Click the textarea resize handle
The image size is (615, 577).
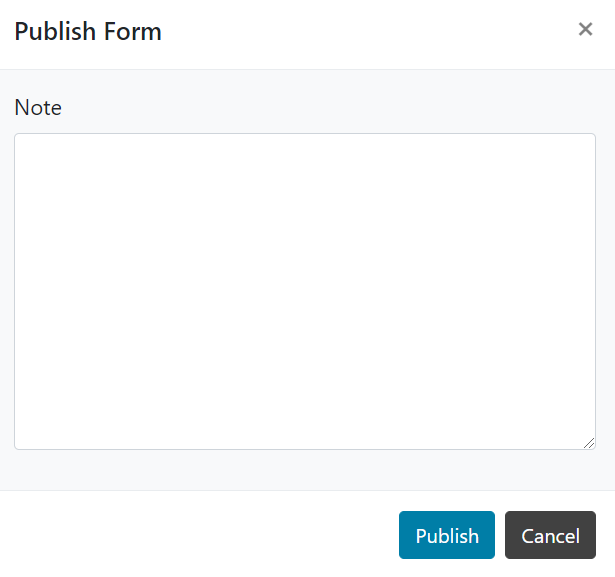pos(589,442)
